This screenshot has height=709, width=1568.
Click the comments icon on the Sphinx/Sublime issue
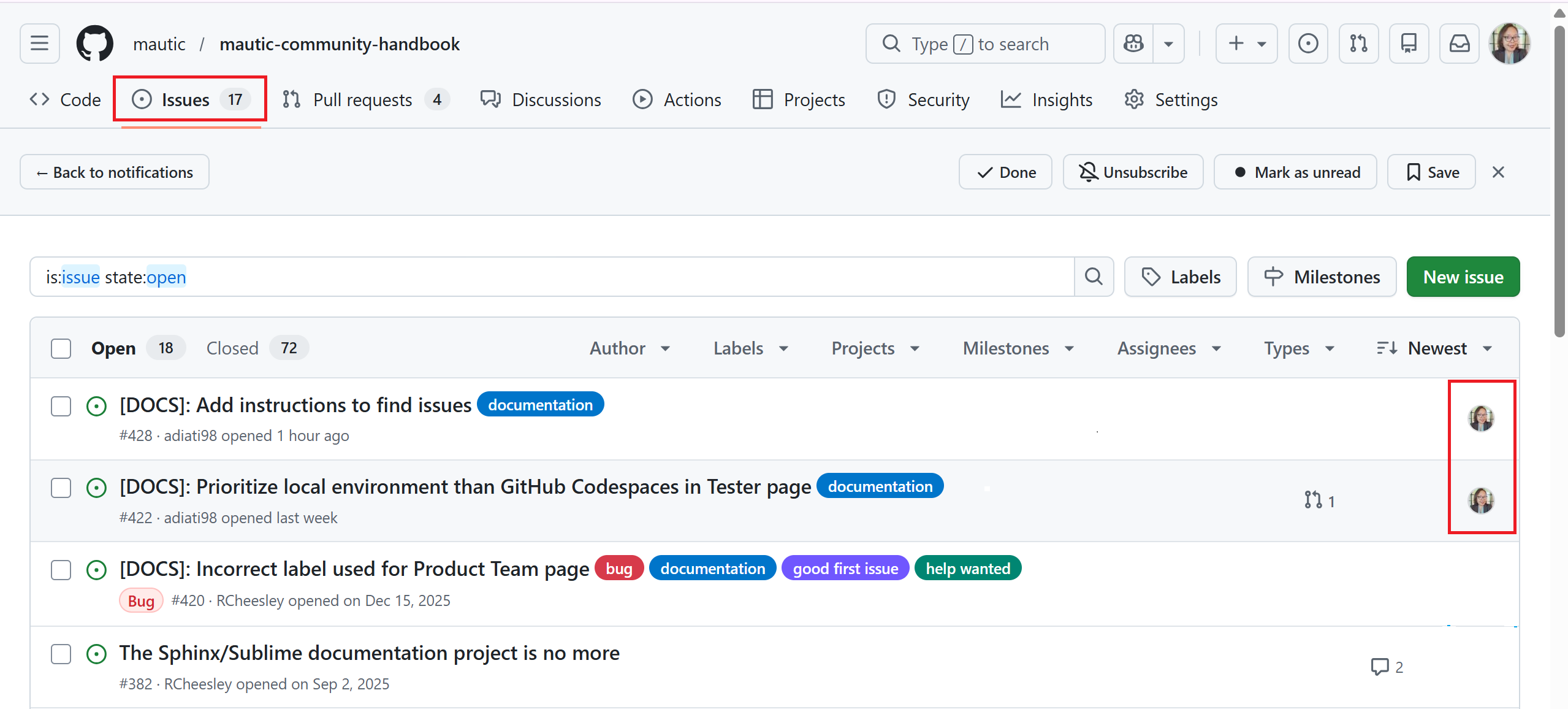coord(1380,667)
